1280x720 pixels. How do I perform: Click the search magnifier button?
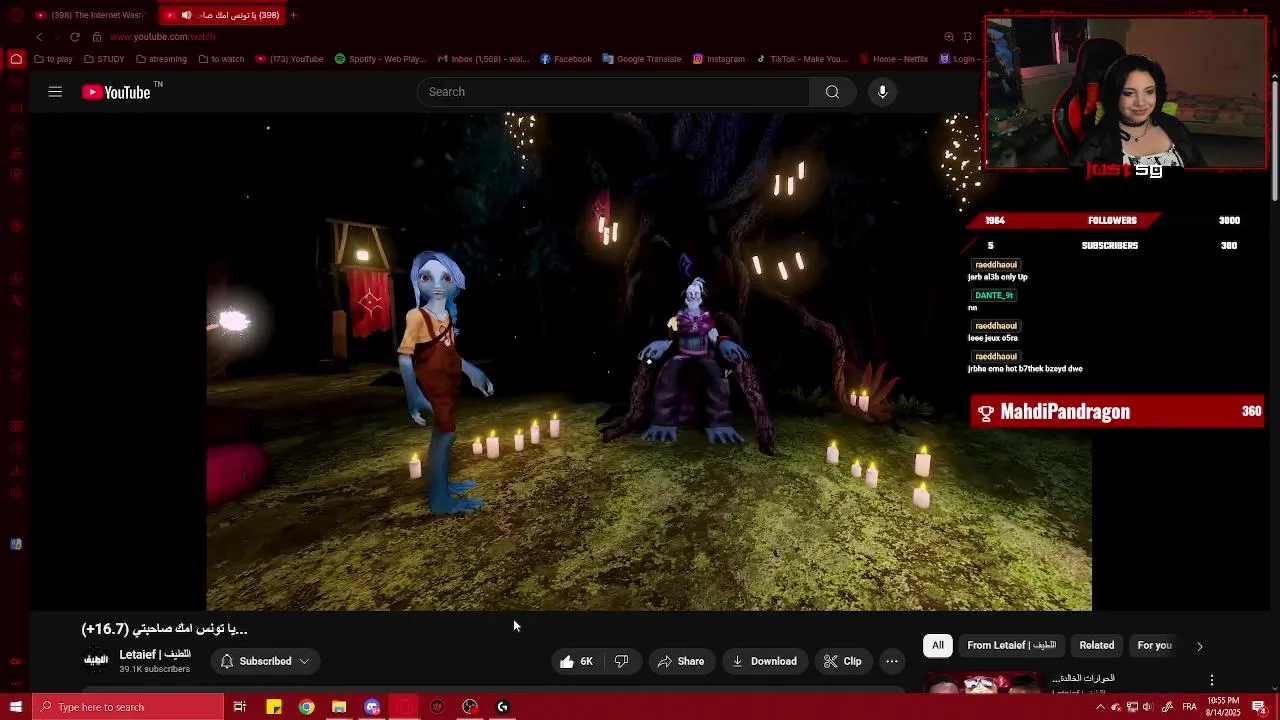pyautogui.click(x=832, y=92)
